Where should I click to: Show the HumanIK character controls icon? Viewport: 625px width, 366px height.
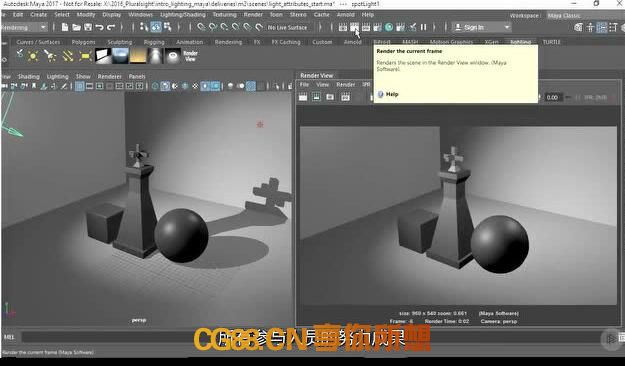(x=590, y=27)
